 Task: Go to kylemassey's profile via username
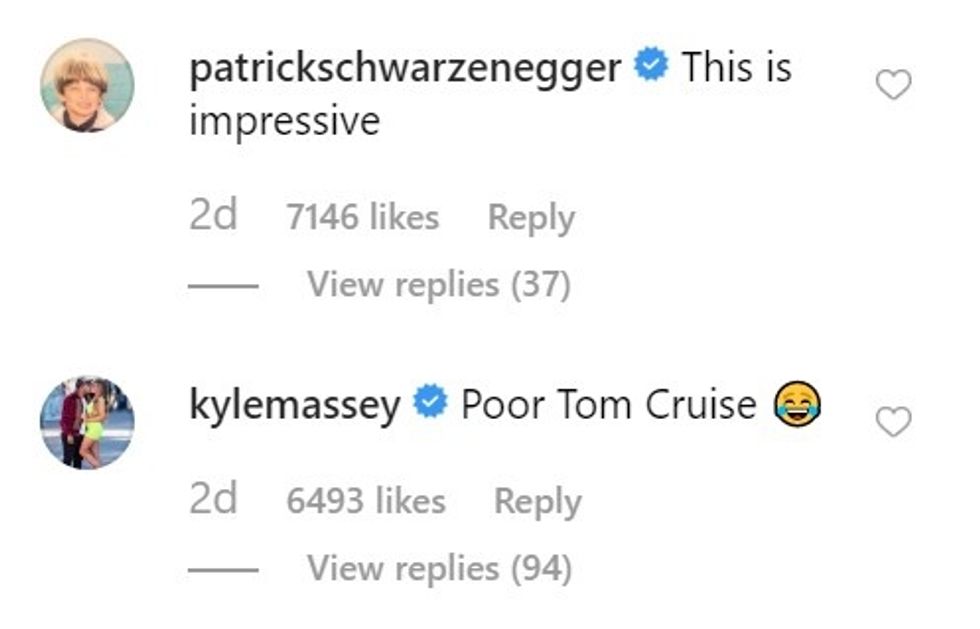tap(295, 405)
